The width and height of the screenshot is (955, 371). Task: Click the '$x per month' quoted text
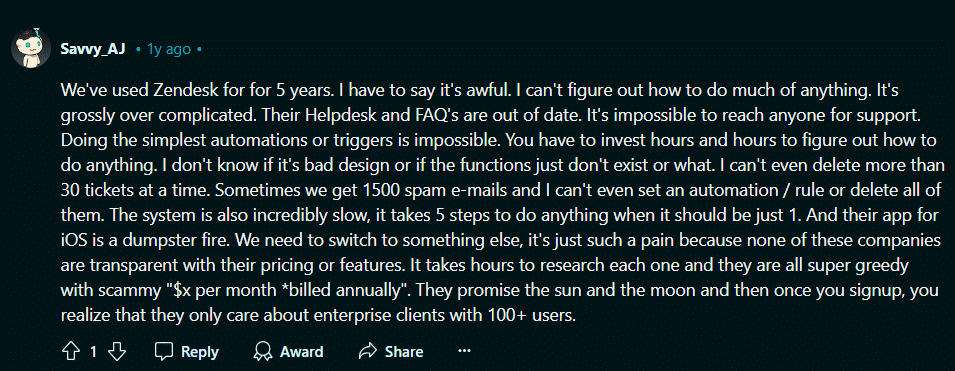[x=217, y=291]
